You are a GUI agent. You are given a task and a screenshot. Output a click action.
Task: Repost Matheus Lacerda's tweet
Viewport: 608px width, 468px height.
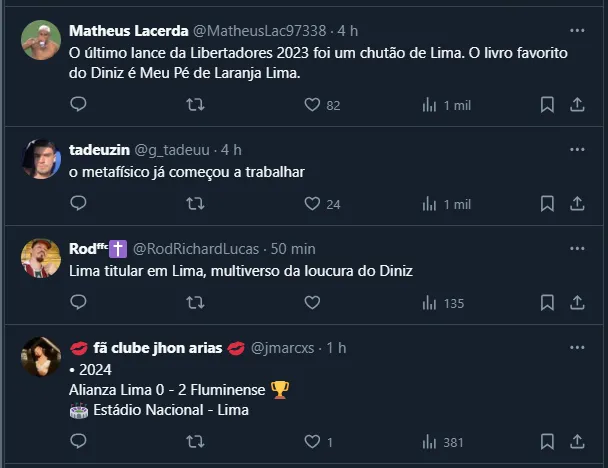click(x=195, y=104)
